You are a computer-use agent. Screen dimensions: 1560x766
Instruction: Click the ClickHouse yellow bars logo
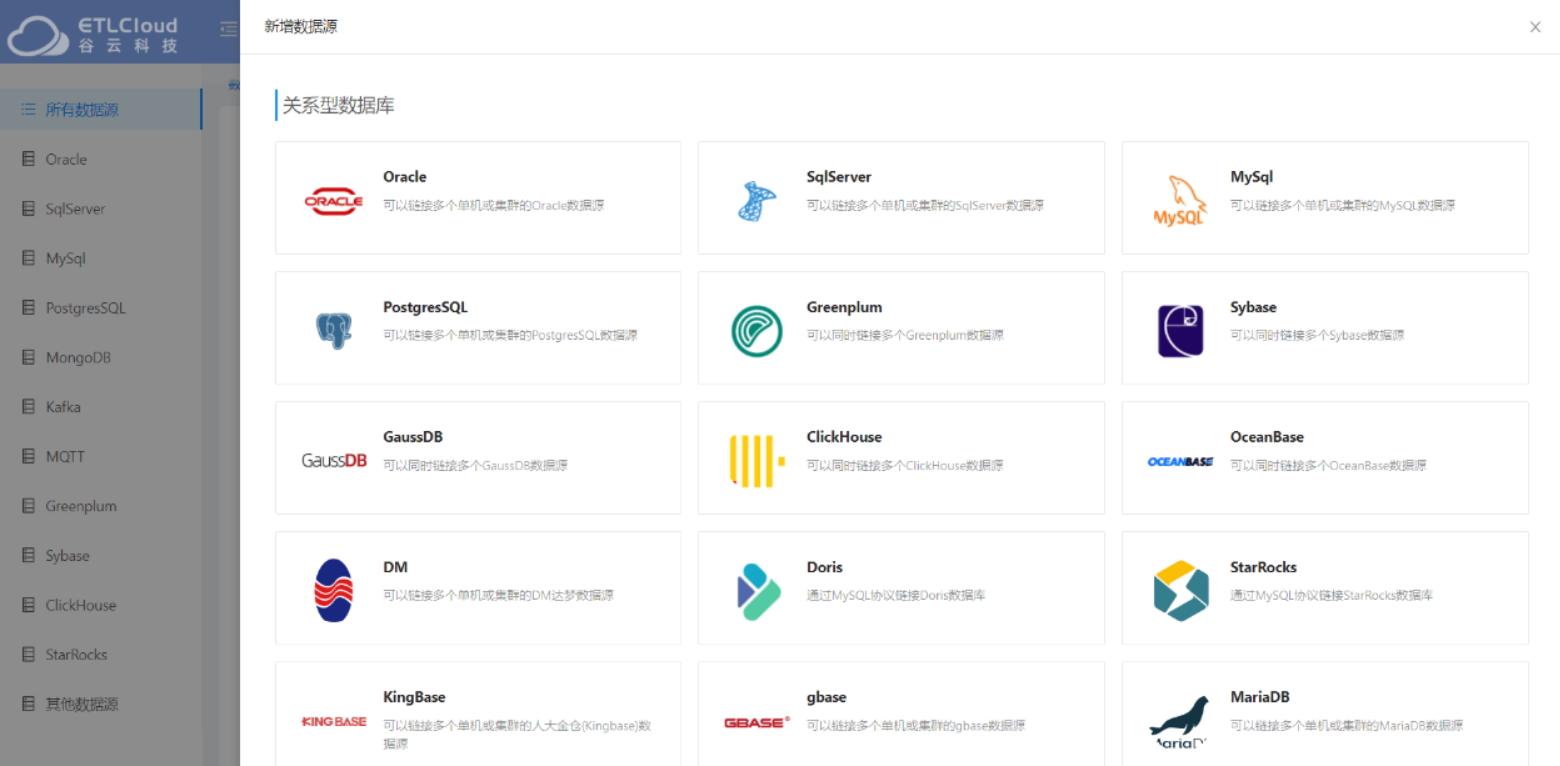757,461
